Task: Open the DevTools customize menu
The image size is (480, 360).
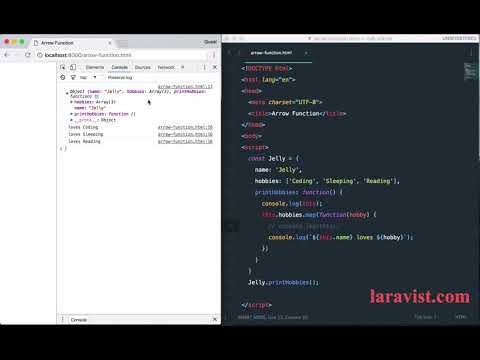Action: (x=204, y=67)
